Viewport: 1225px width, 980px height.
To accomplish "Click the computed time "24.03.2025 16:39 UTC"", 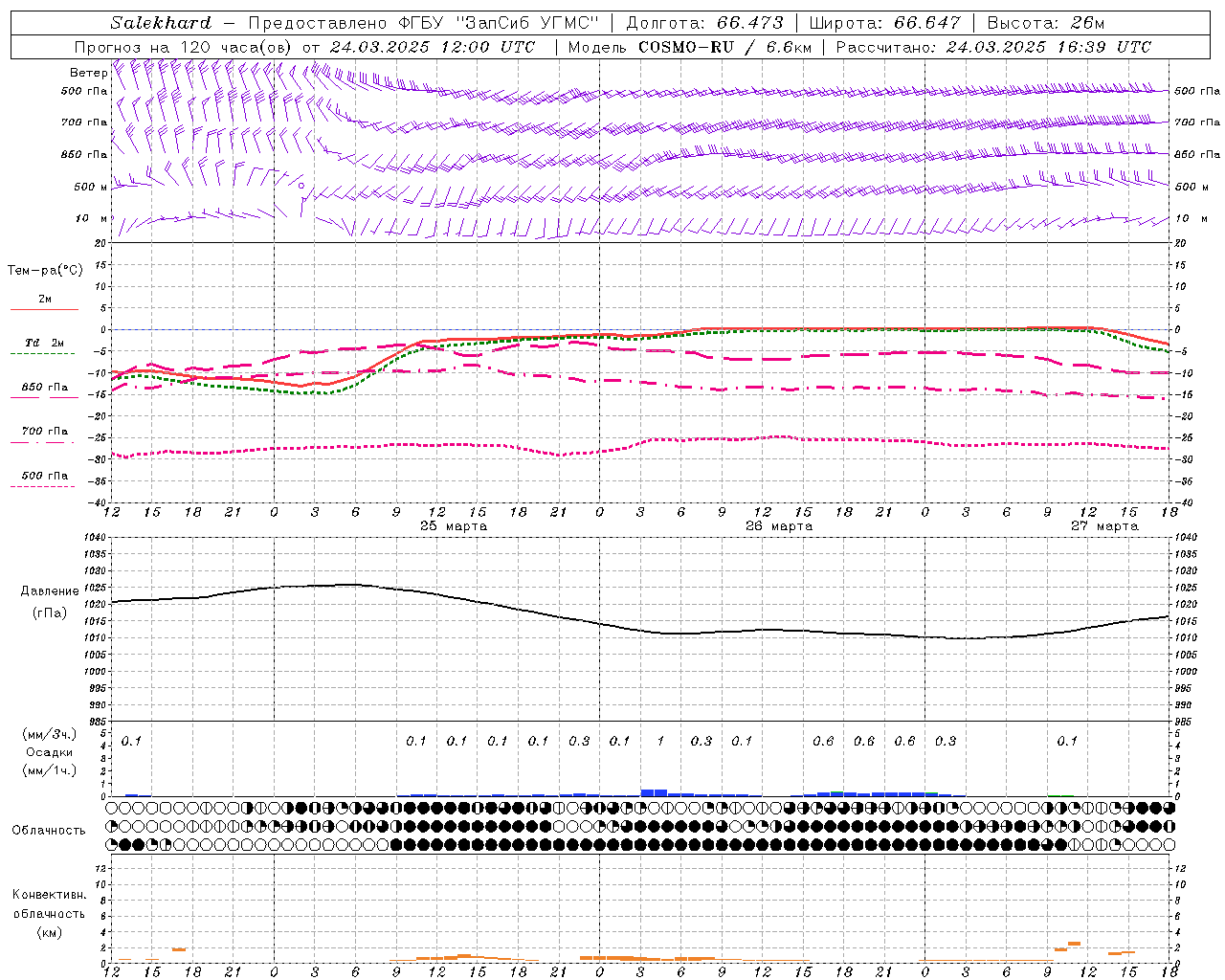I will pos(1048,47).
